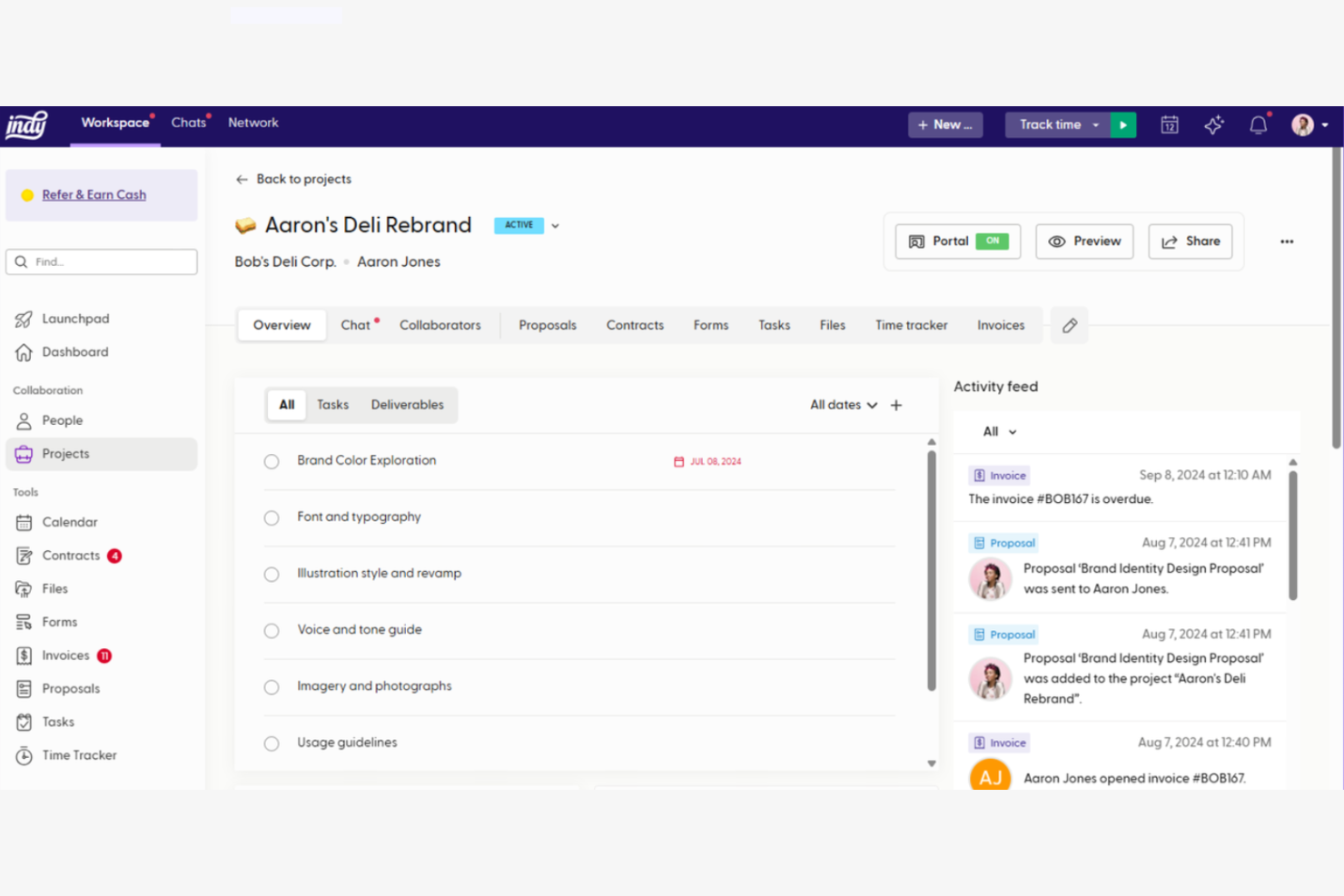
Task: Click the Time Tracker clock icon
Action: coord(24,754)
